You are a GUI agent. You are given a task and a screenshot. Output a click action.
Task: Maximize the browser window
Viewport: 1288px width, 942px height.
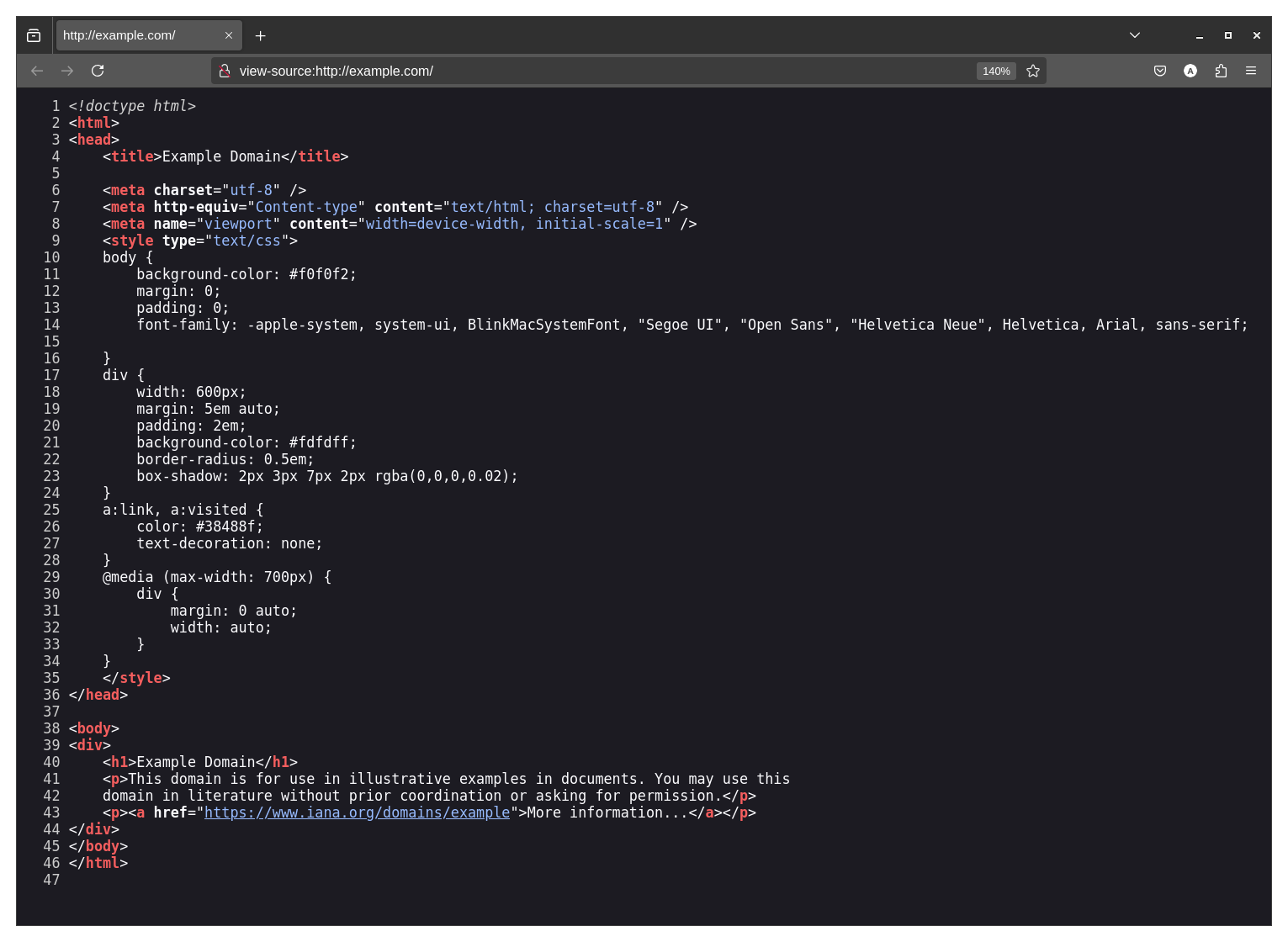click(x=1228, y=35)
